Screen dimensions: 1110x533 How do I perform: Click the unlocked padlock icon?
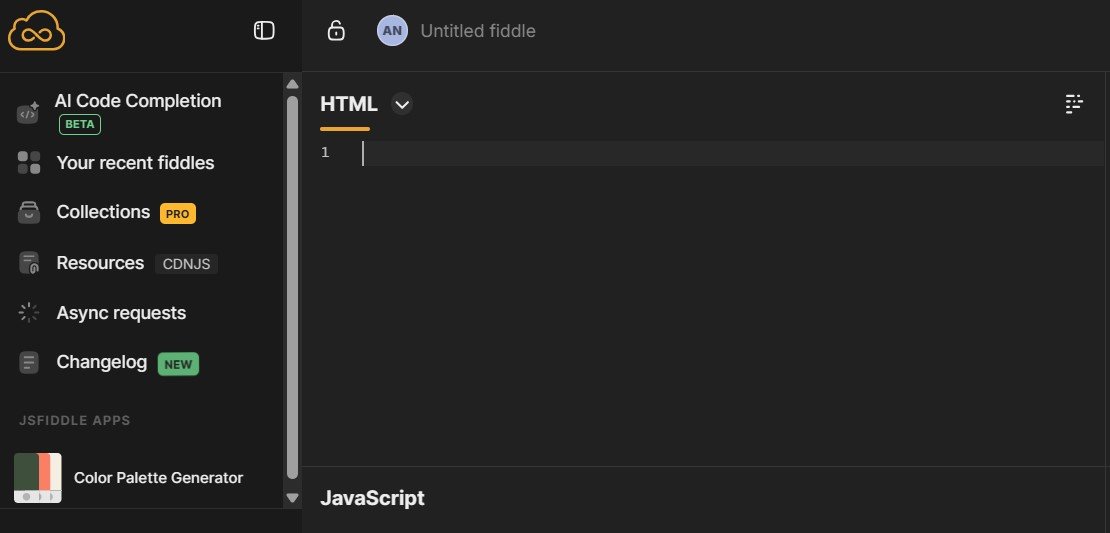[x=336, y=30]
